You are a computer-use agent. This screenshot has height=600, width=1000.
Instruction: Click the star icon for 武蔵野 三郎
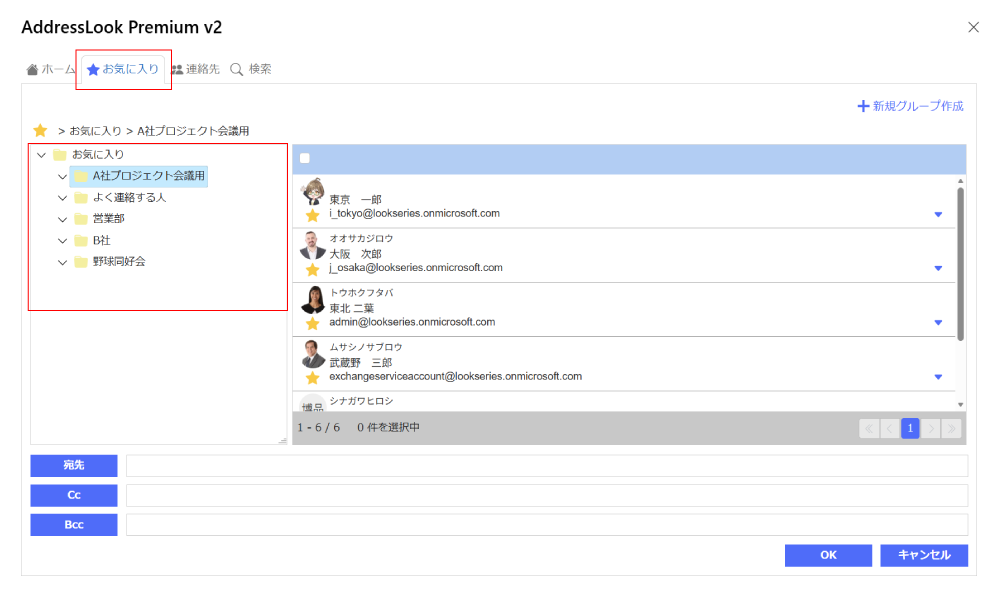[x=312, y=377]
